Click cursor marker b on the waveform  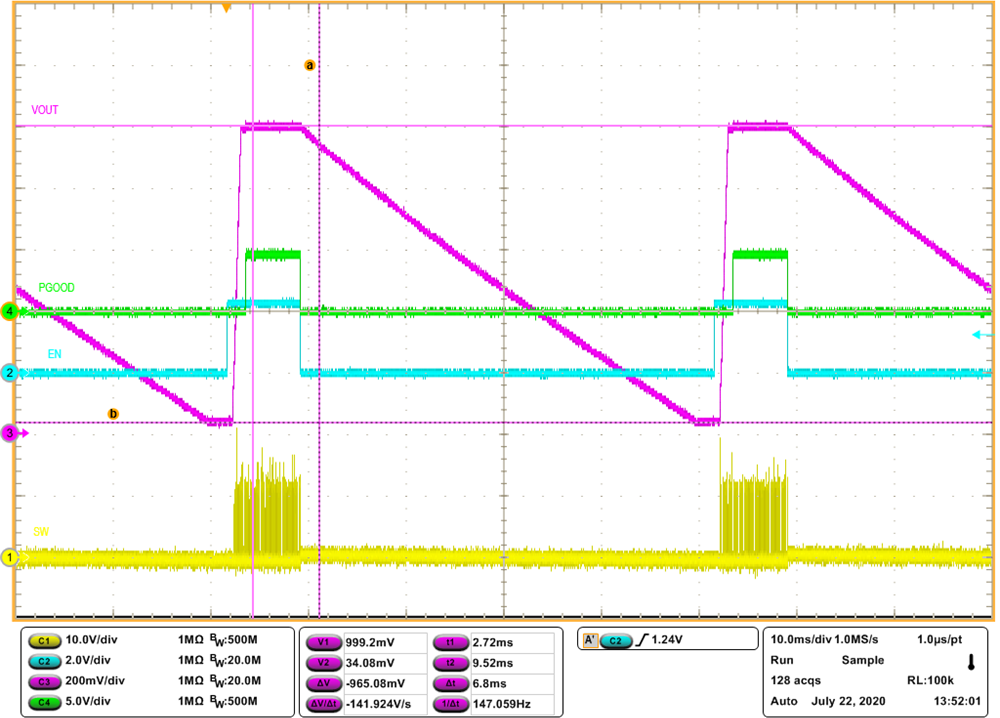pyautogui.click(x=113, y=413)
